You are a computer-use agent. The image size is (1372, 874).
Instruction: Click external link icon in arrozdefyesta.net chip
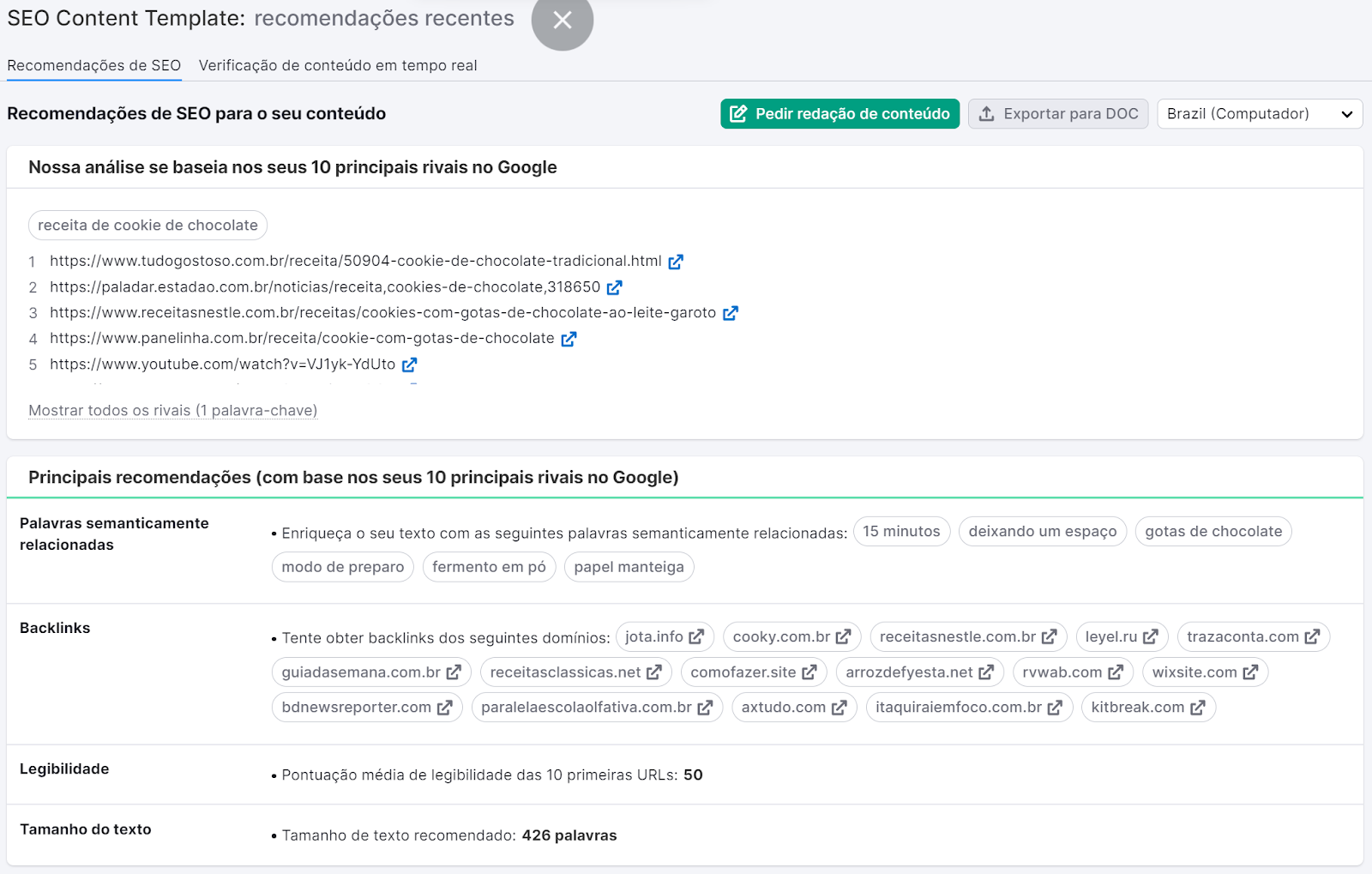tap(986, 672)
